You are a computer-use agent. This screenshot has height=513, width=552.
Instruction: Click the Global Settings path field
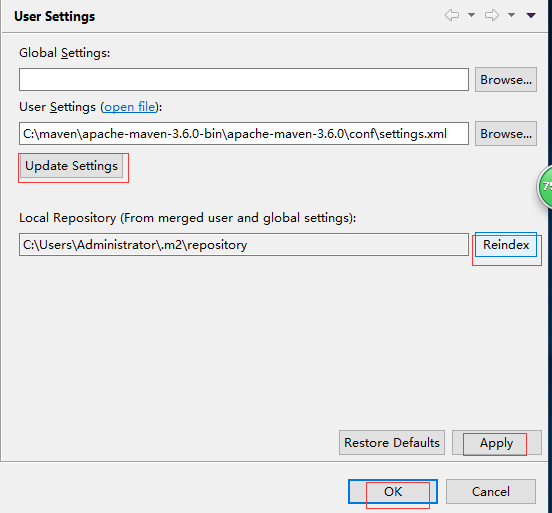point(244,80)
